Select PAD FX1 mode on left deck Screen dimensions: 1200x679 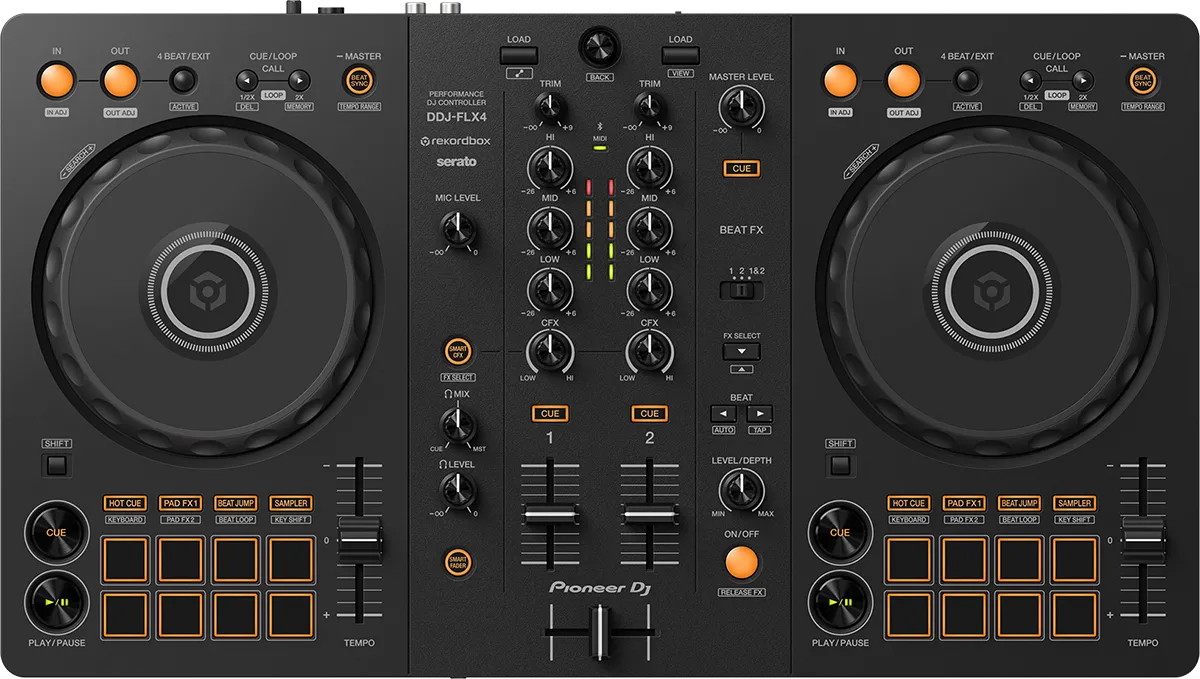click(x=181, y=503)
